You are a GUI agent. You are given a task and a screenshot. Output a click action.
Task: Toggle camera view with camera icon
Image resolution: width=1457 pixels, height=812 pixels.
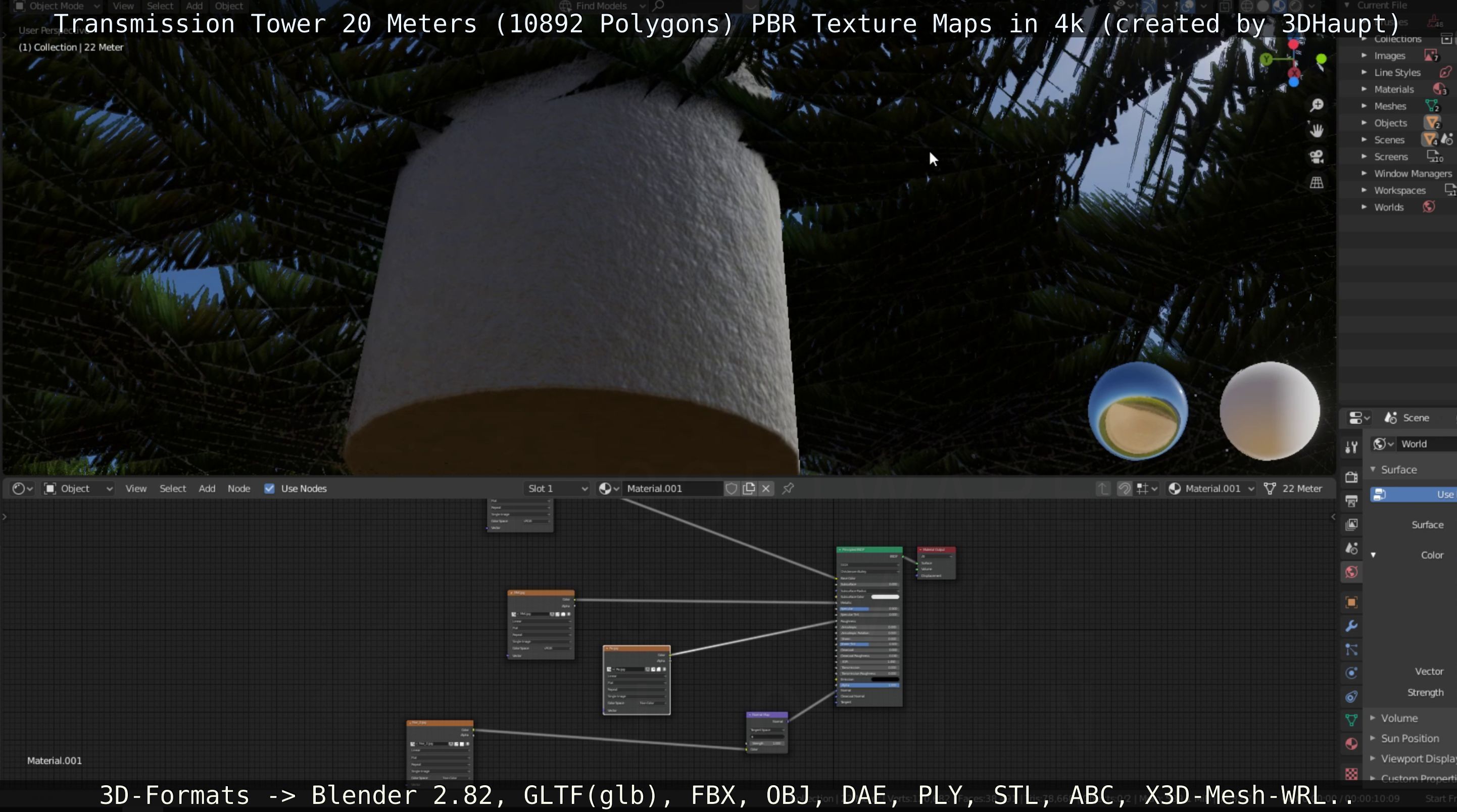tap(1317, 157)
